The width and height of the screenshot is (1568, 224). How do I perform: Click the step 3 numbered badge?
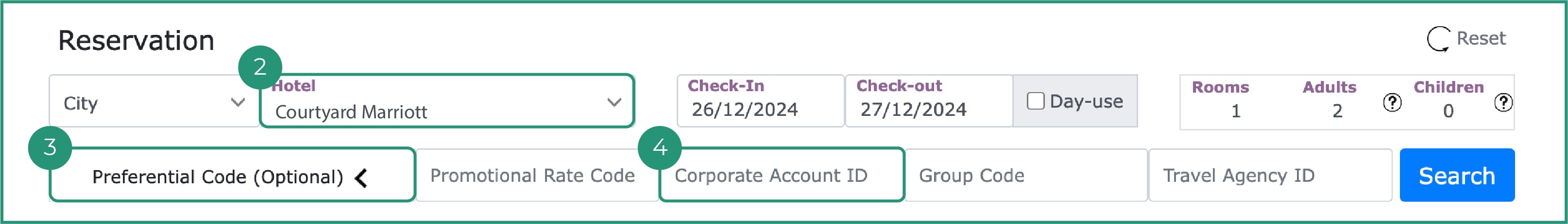tap(50, 147)
